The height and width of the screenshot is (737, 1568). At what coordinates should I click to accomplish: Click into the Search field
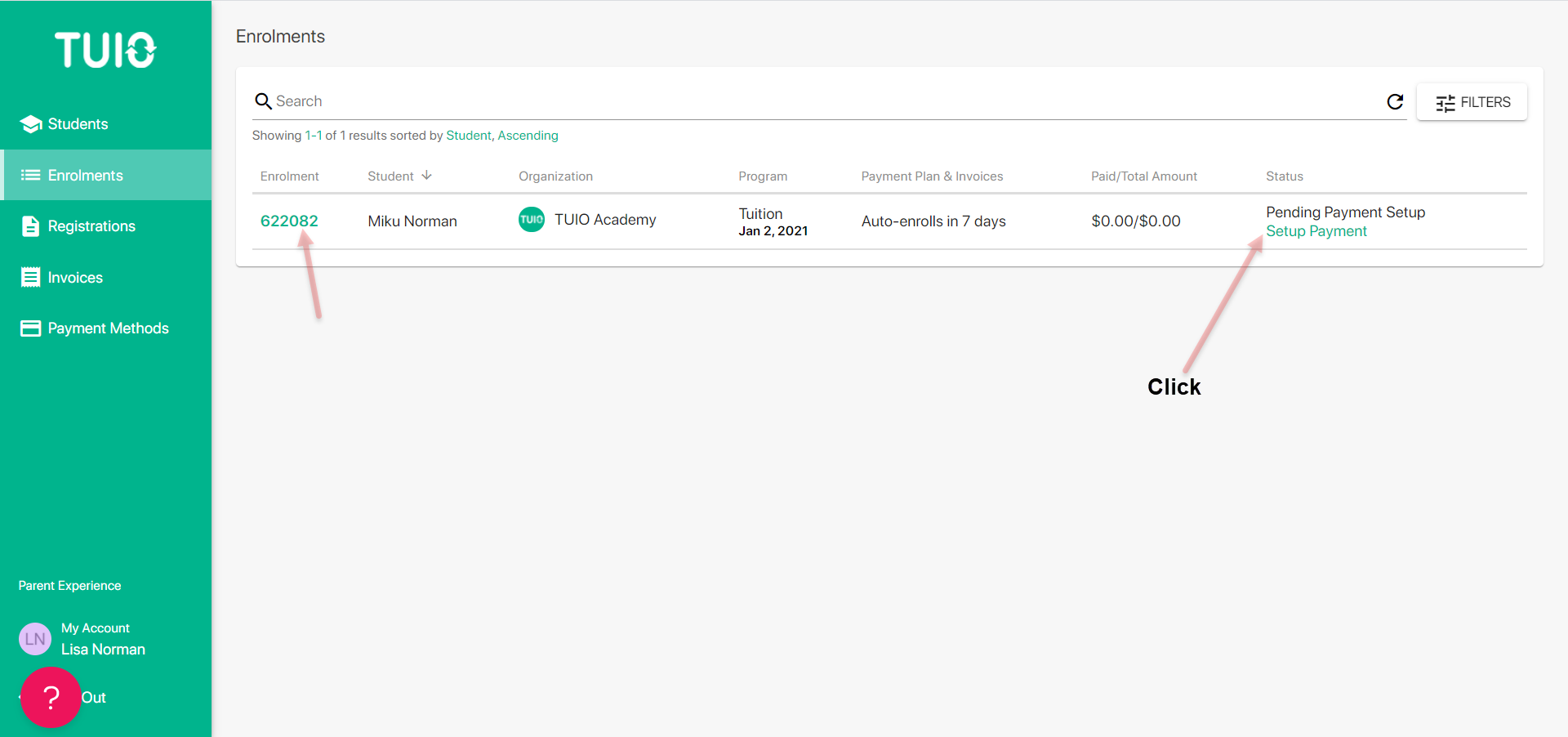point(817,101)
